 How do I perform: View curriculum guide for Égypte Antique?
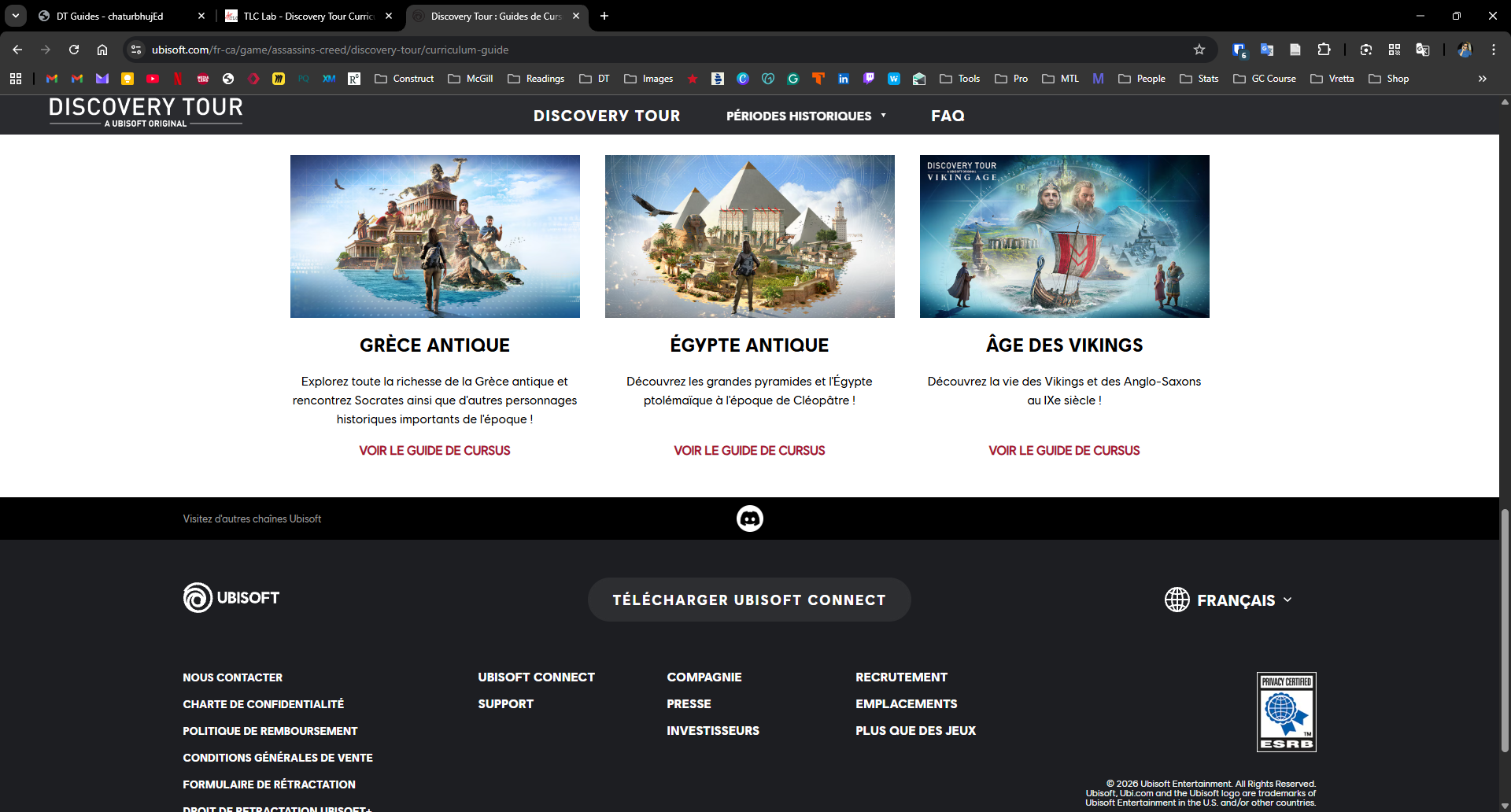749,451
